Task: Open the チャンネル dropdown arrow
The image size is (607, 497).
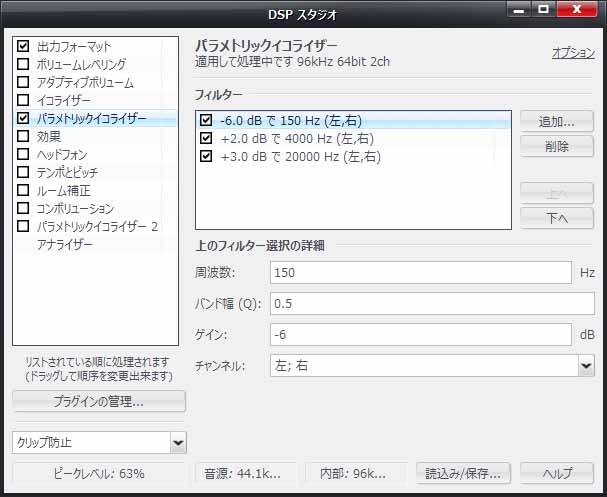Action: click(x=586, y=365)
